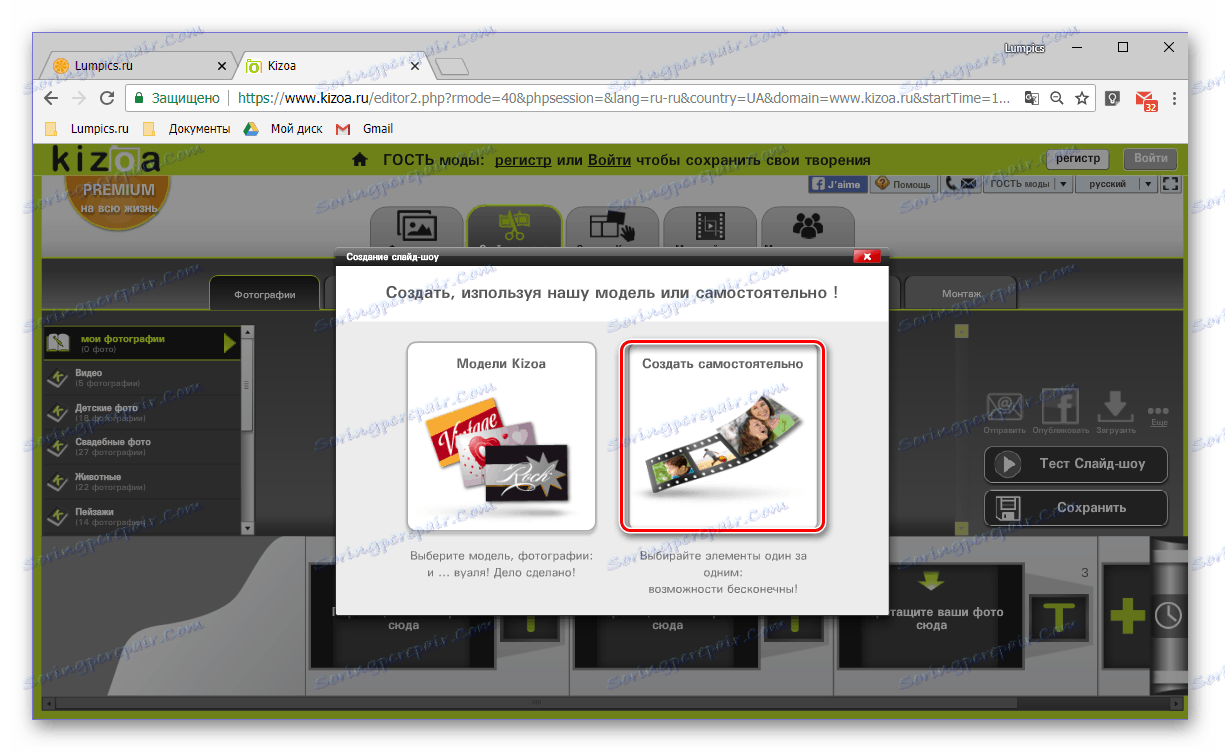Viewport: 1225px width, 752px height.
Task: Click the clock duration icon
Action: (x=1168, y=617)
